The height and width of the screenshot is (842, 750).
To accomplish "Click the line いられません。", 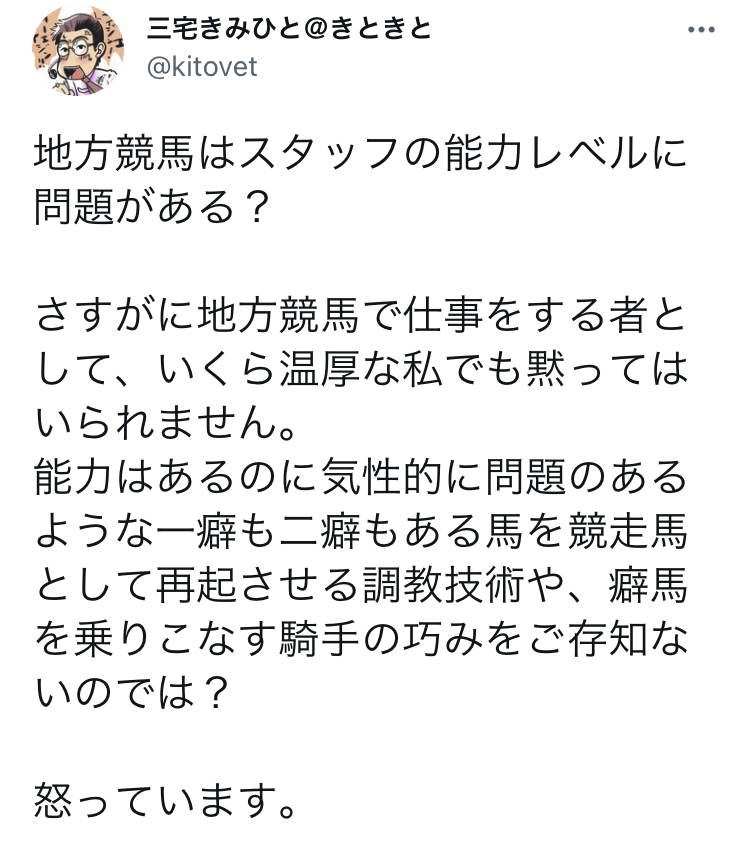I will coord(166,423).
